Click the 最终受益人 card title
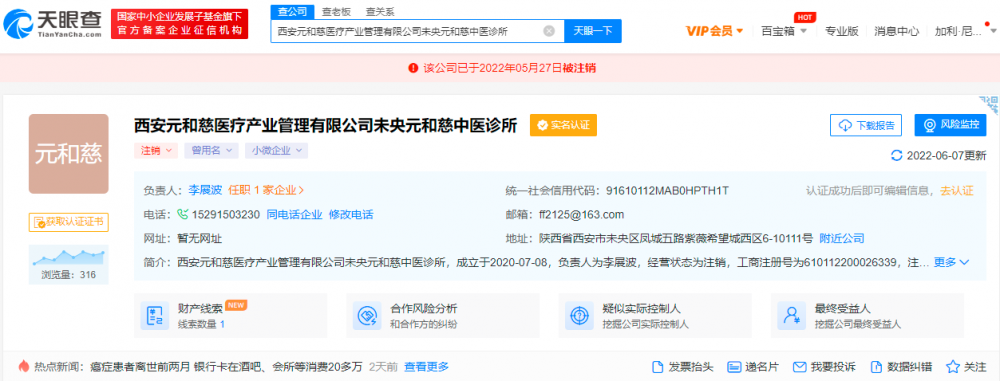 click(842, 309)
